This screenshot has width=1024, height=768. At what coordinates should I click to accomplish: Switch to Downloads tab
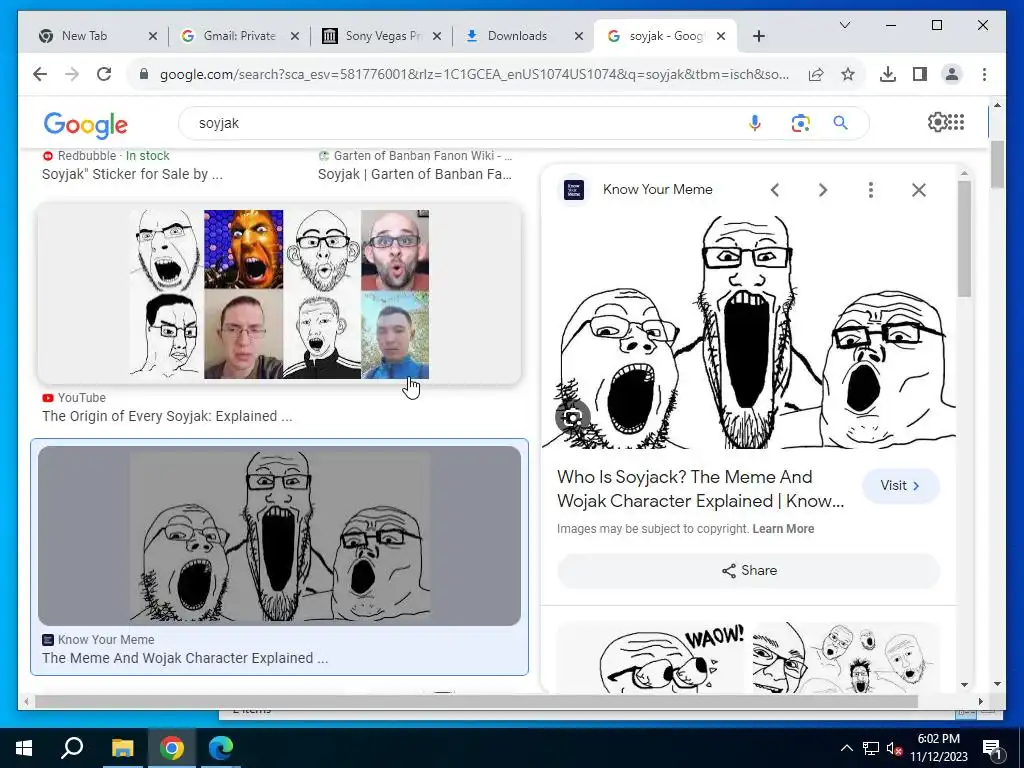(x=517, y=36)
